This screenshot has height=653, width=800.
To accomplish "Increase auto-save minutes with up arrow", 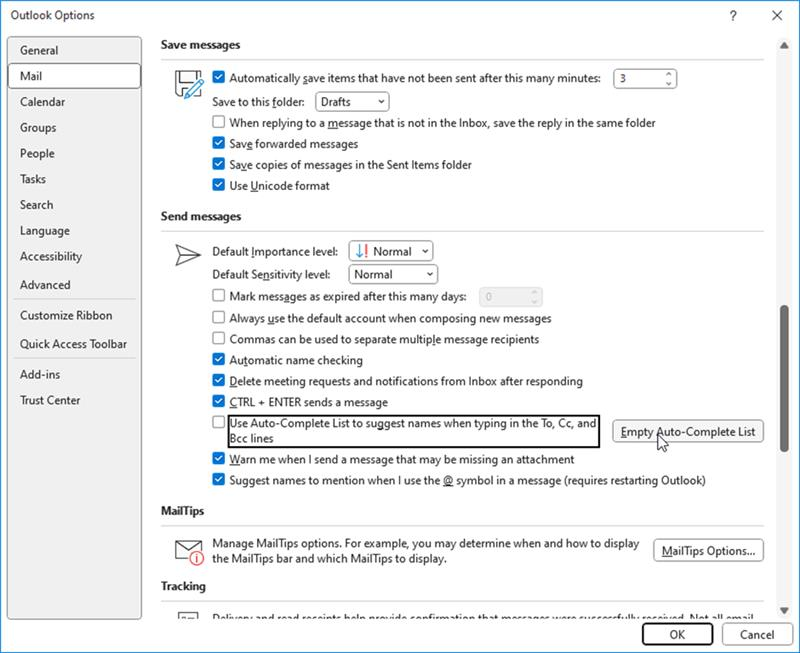I will 668,74.
